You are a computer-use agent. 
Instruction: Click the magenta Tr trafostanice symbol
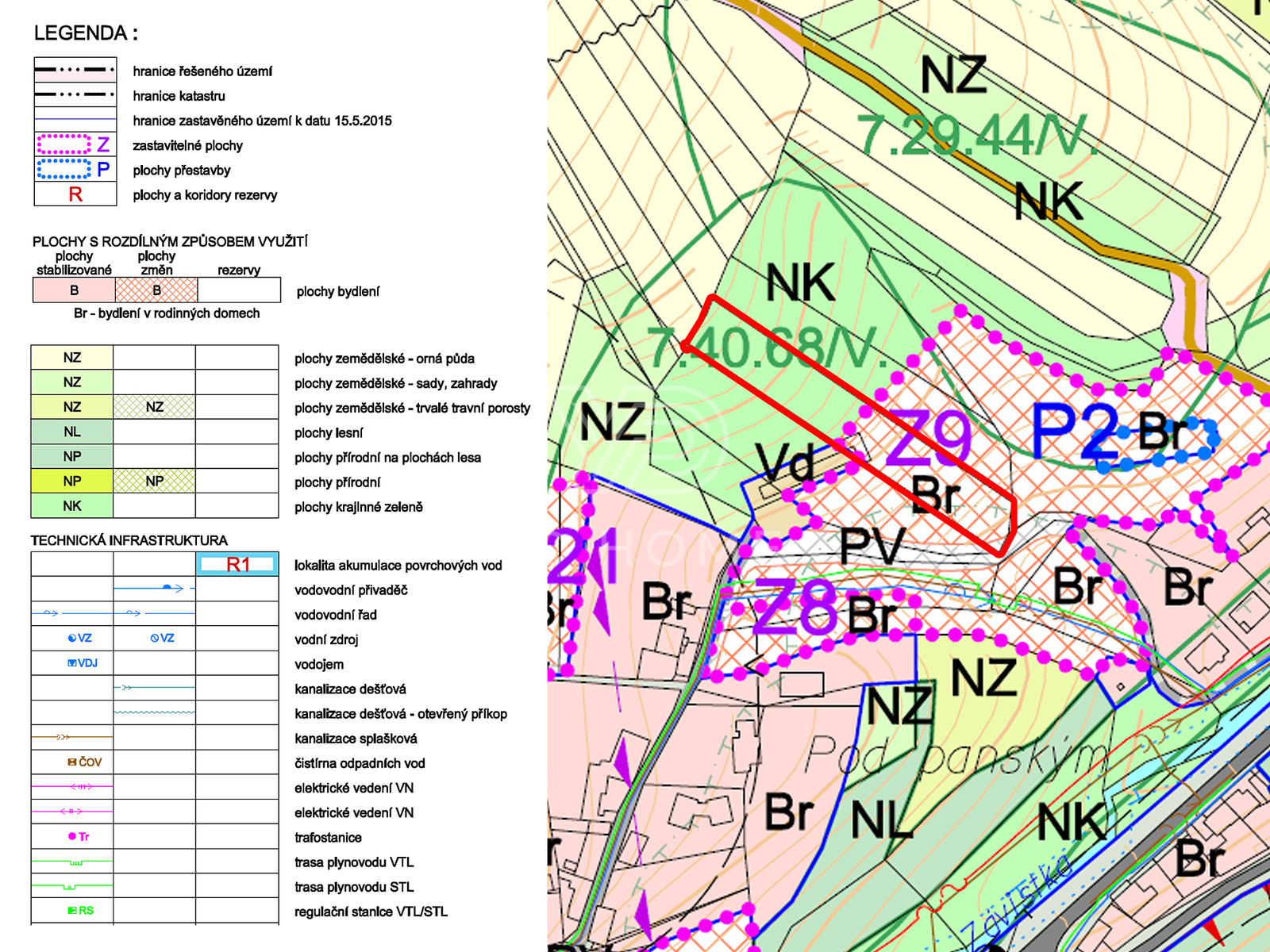tap(79, 836)
